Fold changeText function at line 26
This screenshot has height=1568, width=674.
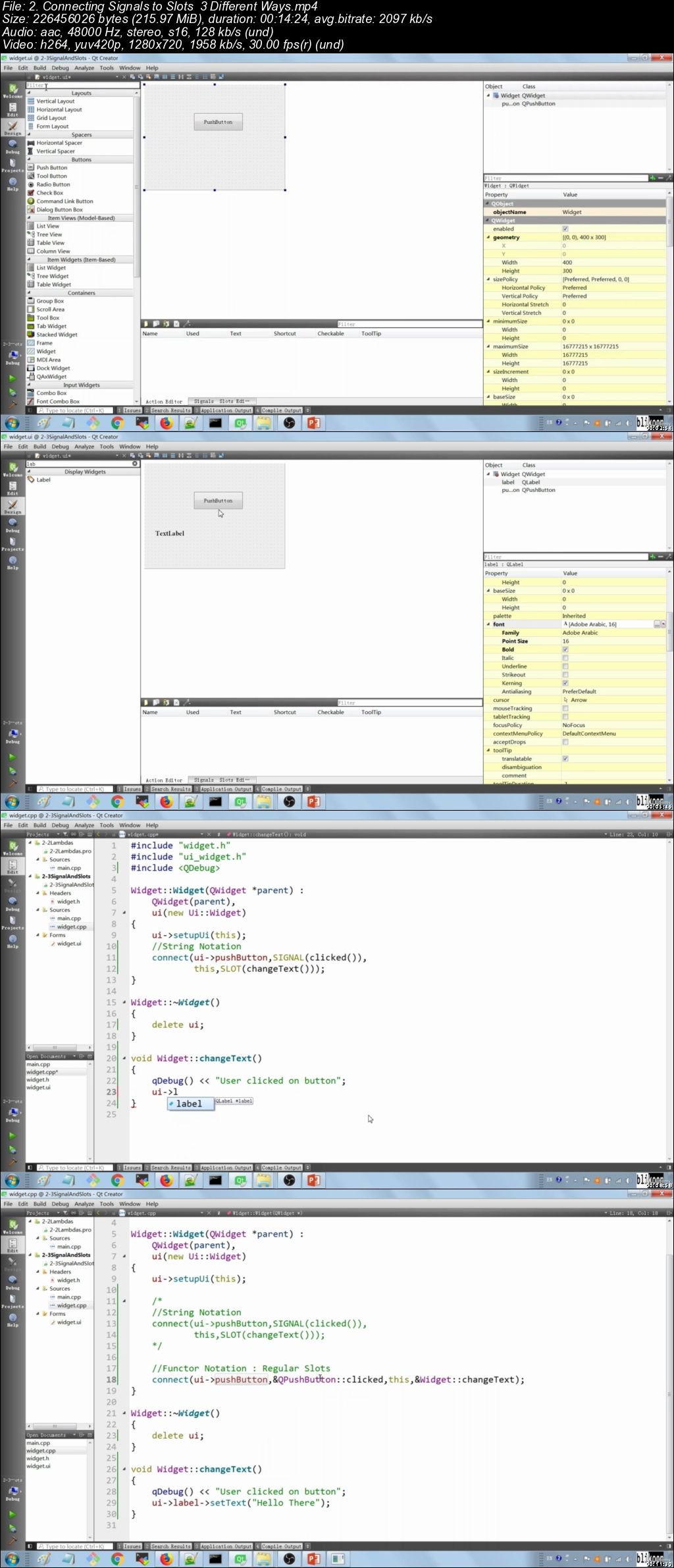(124, 1469)
